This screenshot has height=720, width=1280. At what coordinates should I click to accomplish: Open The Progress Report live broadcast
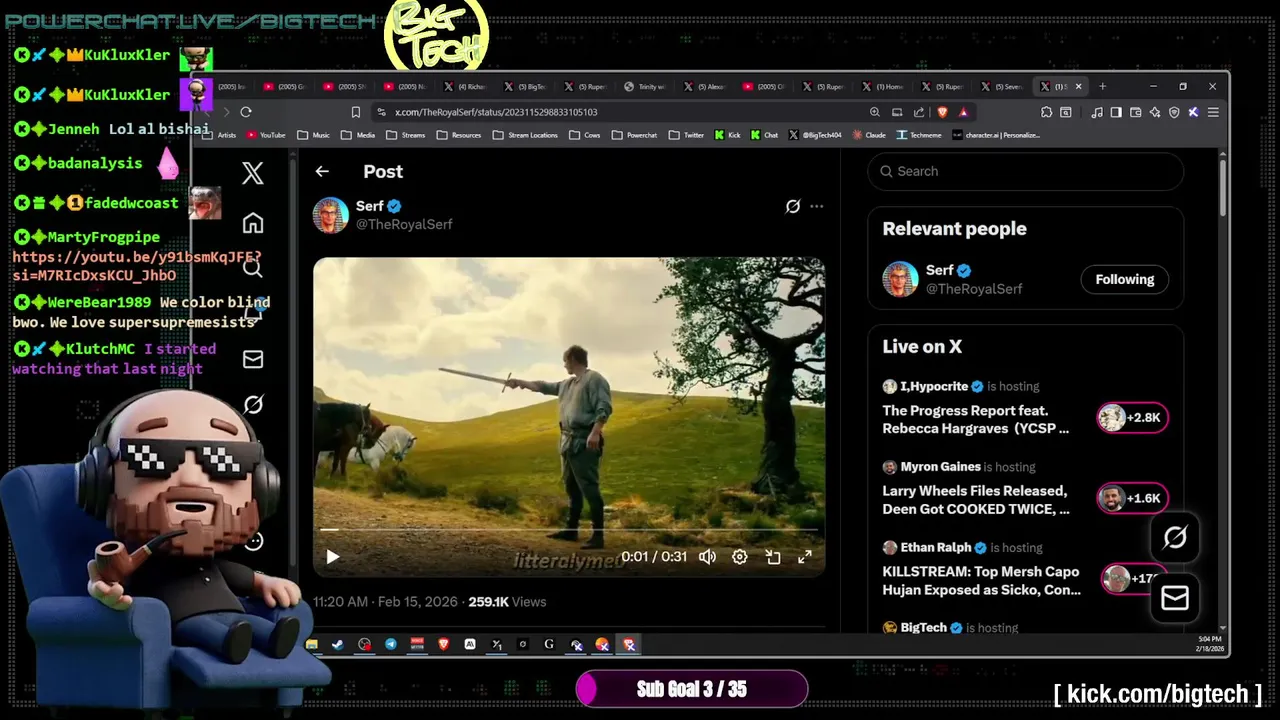tap(976, 419)
